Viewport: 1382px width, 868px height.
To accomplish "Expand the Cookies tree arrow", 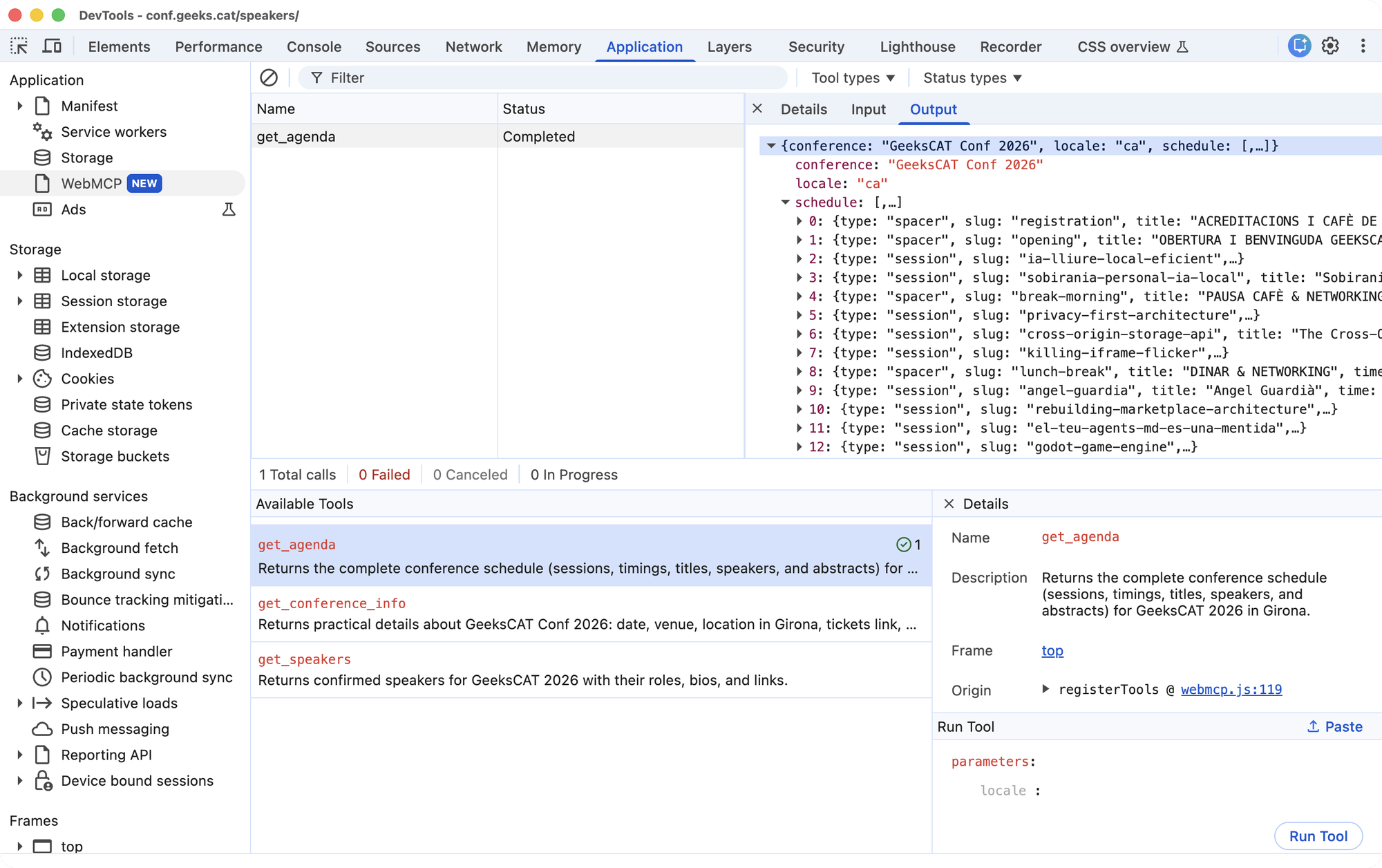I will [20, 379].
